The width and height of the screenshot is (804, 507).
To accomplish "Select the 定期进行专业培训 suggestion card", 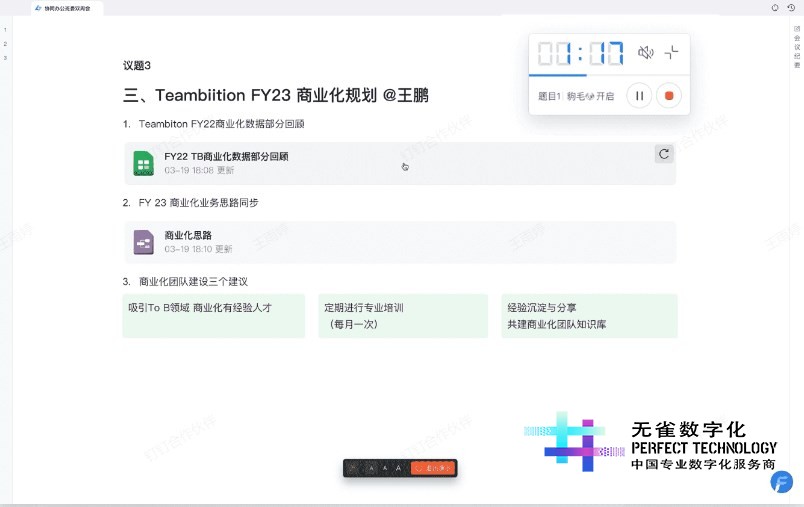I will [403, 316].
